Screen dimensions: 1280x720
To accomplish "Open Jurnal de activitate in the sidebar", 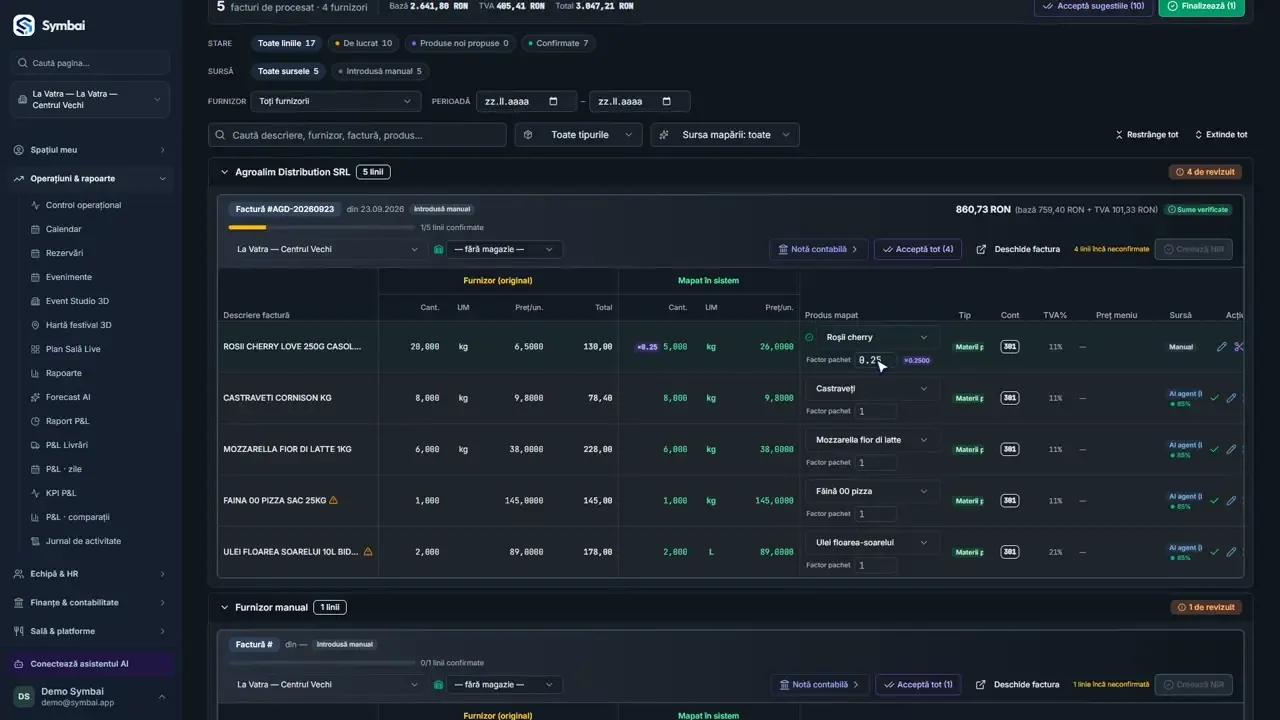I will pos(83,541).
